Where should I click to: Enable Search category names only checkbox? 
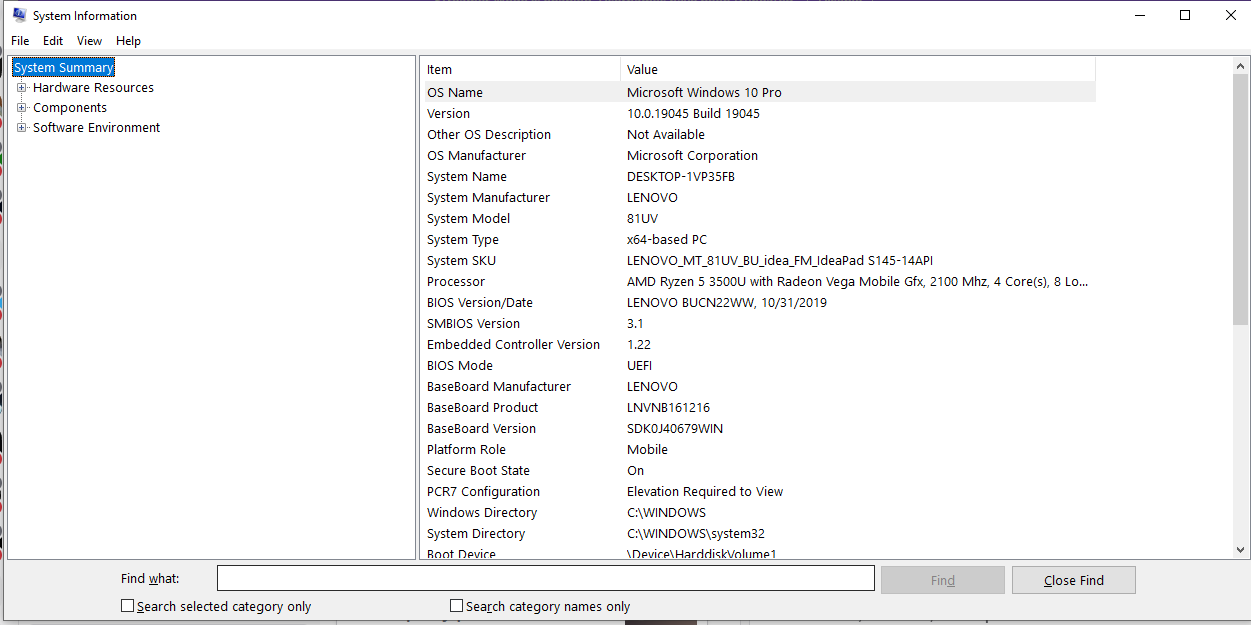pyautogui.click(x=456, y=606)
